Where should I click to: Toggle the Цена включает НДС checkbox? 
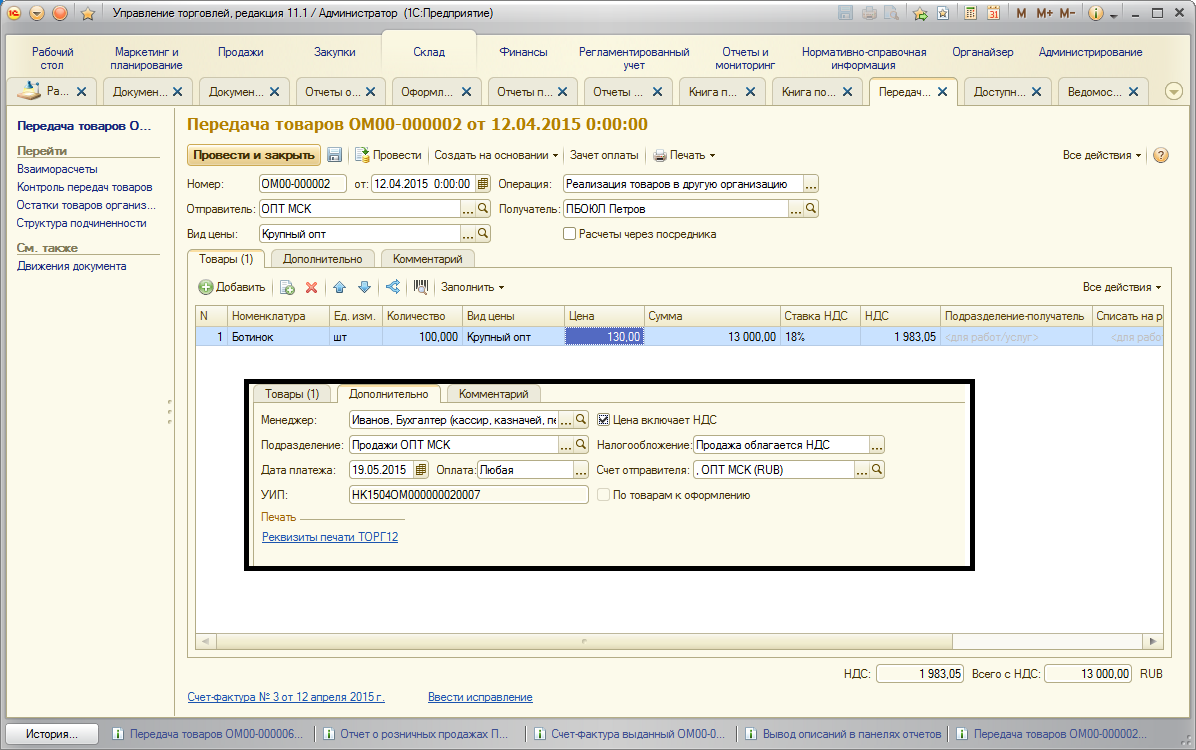click(603, 420)
